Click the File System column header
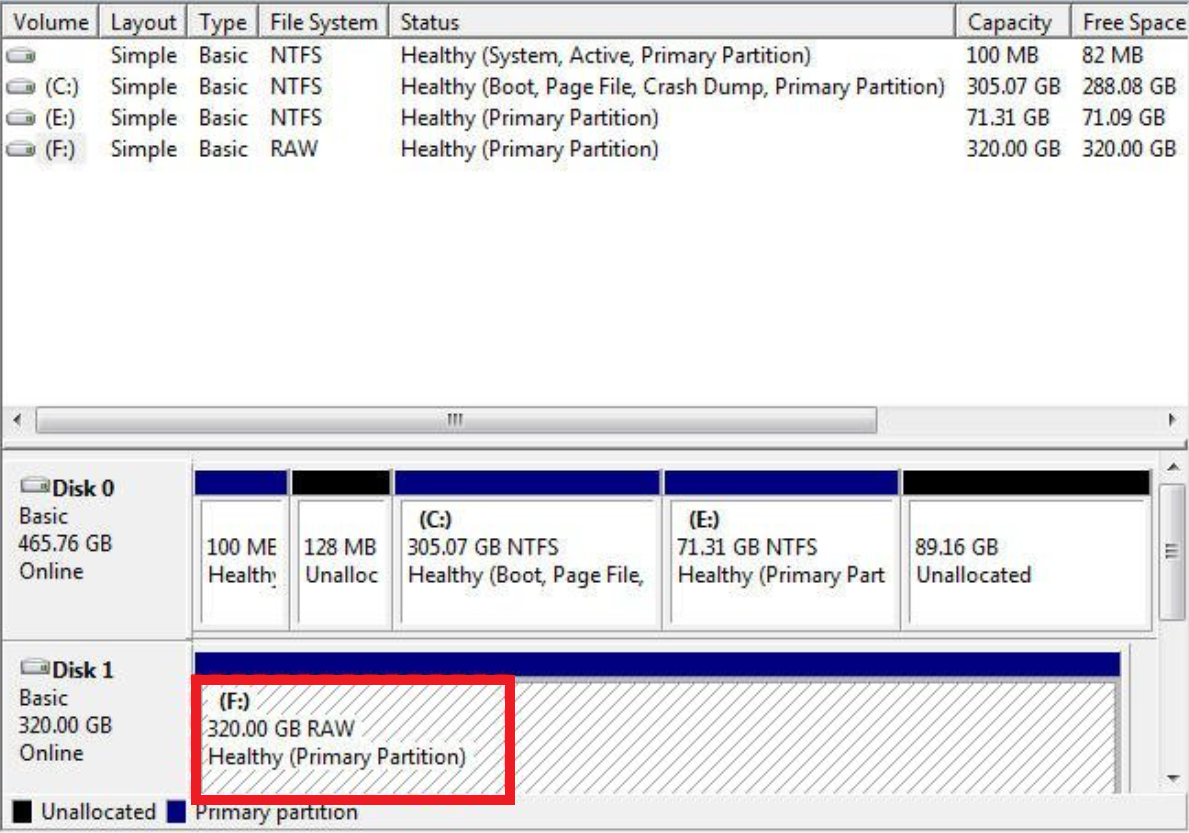 (322, 21)
